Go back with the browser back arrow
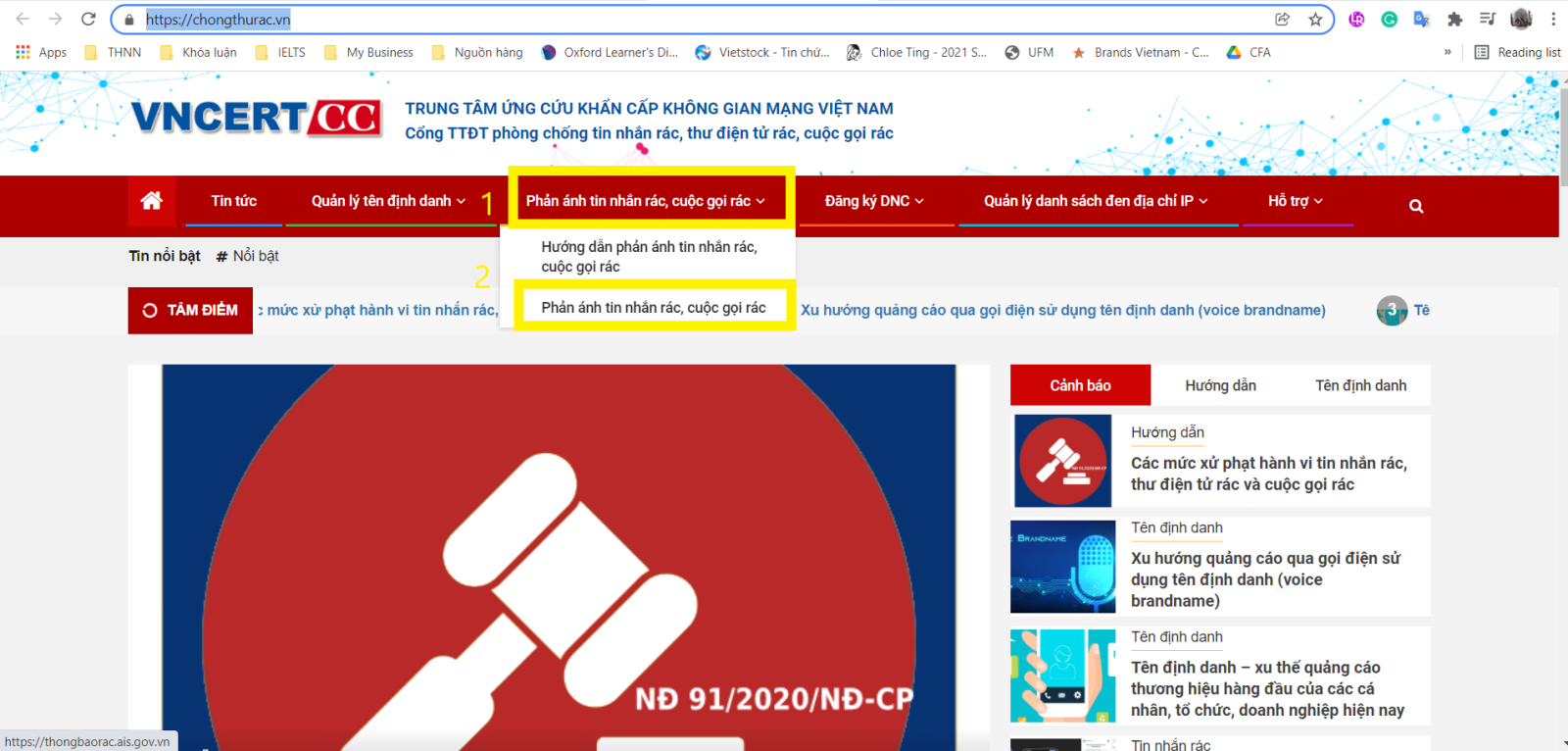This screenshot has width=1568, height=751. pyautogui.click(x=23, y=19)
